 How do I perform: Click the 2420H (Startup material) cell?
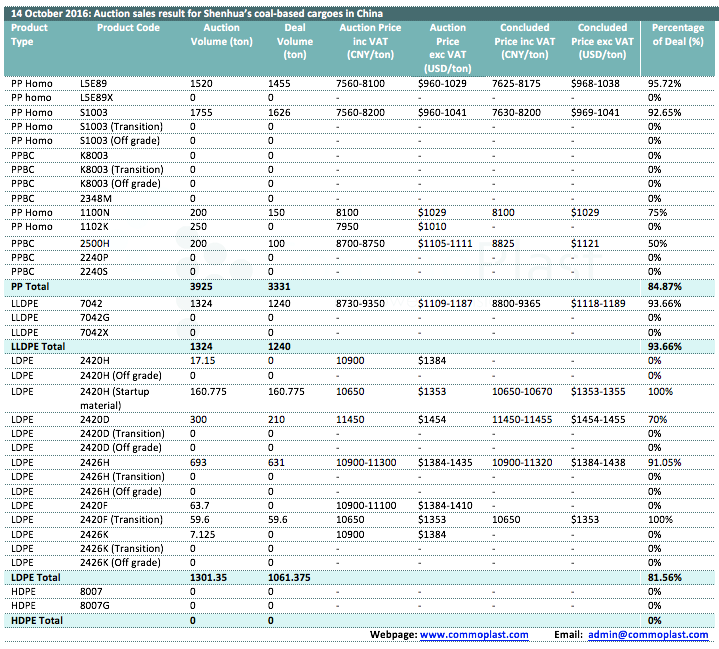pos(121,398)
